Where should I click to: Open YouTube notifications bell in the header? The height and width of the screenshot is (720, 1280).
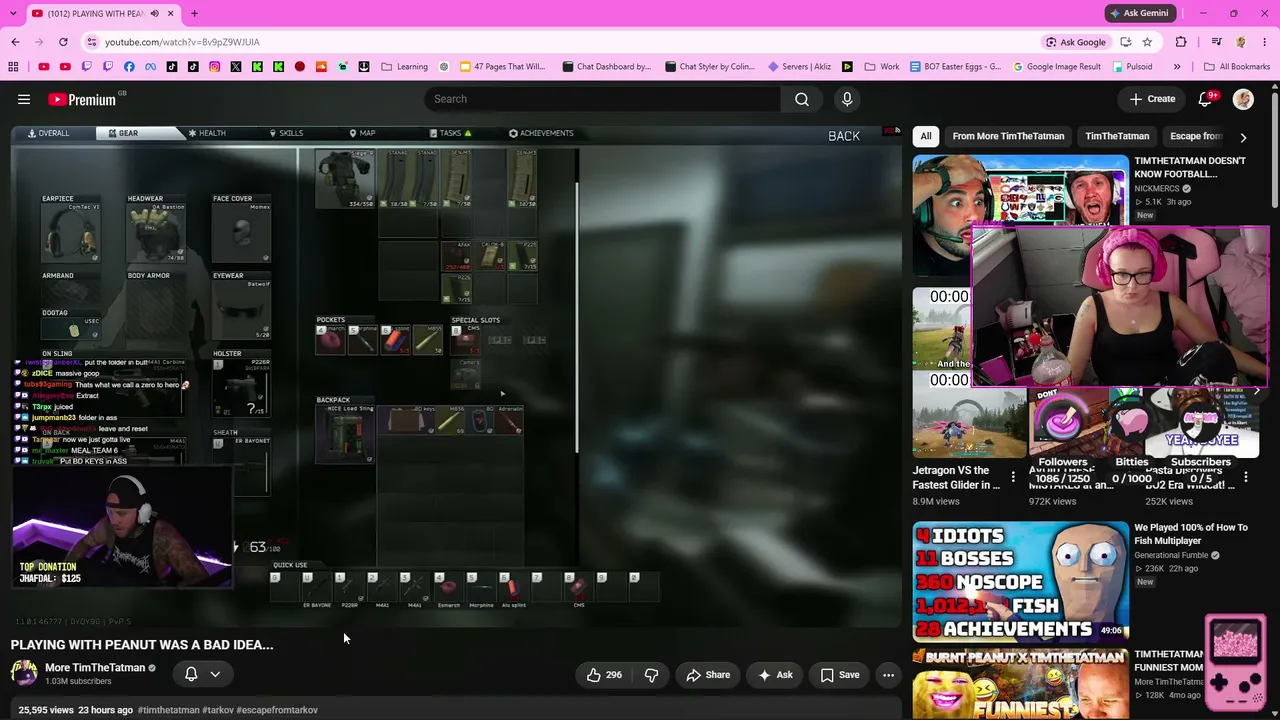pyautogui.click(x=1205, y=99)
